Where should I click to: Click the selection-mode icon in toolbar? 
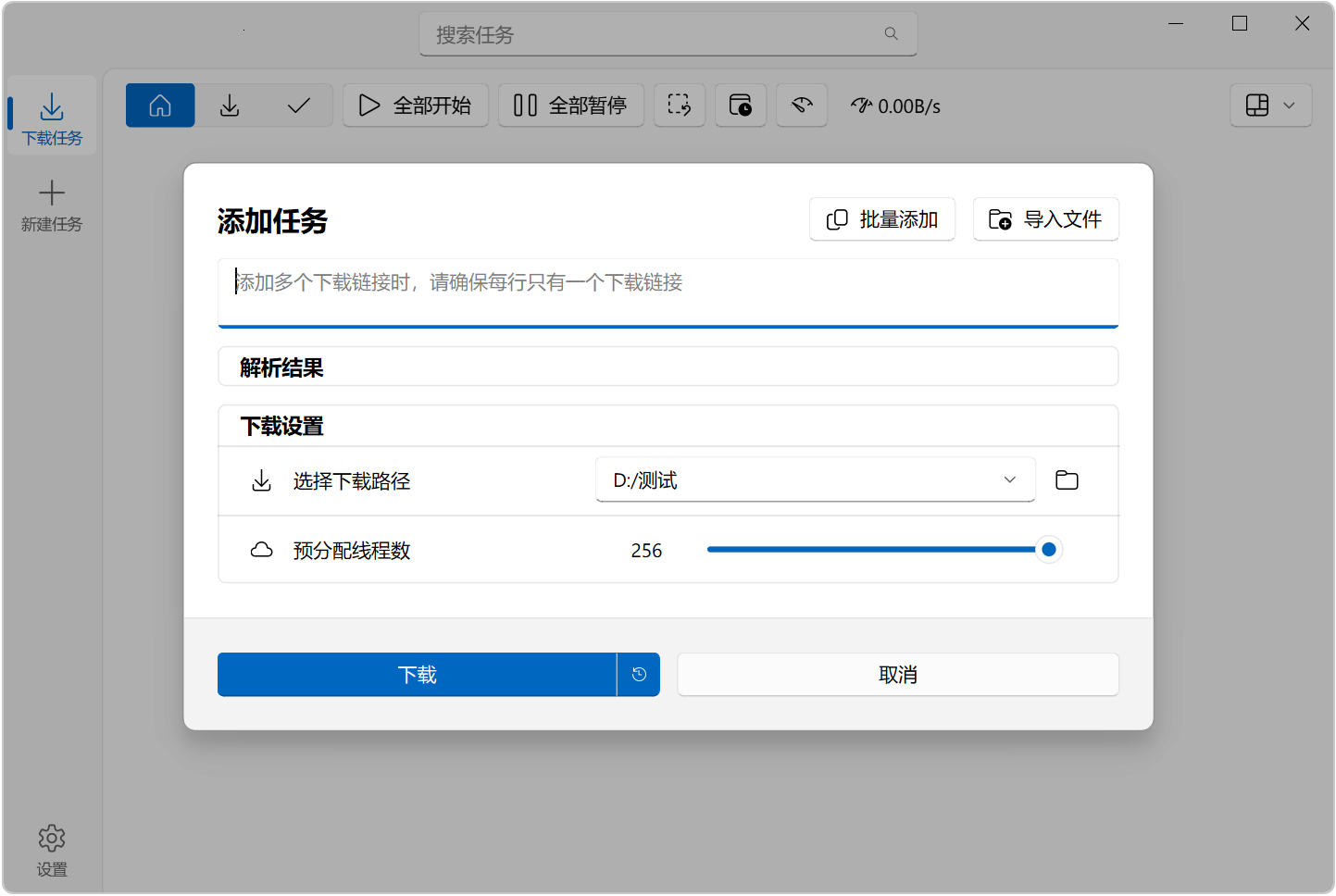(x=680, y=106)
